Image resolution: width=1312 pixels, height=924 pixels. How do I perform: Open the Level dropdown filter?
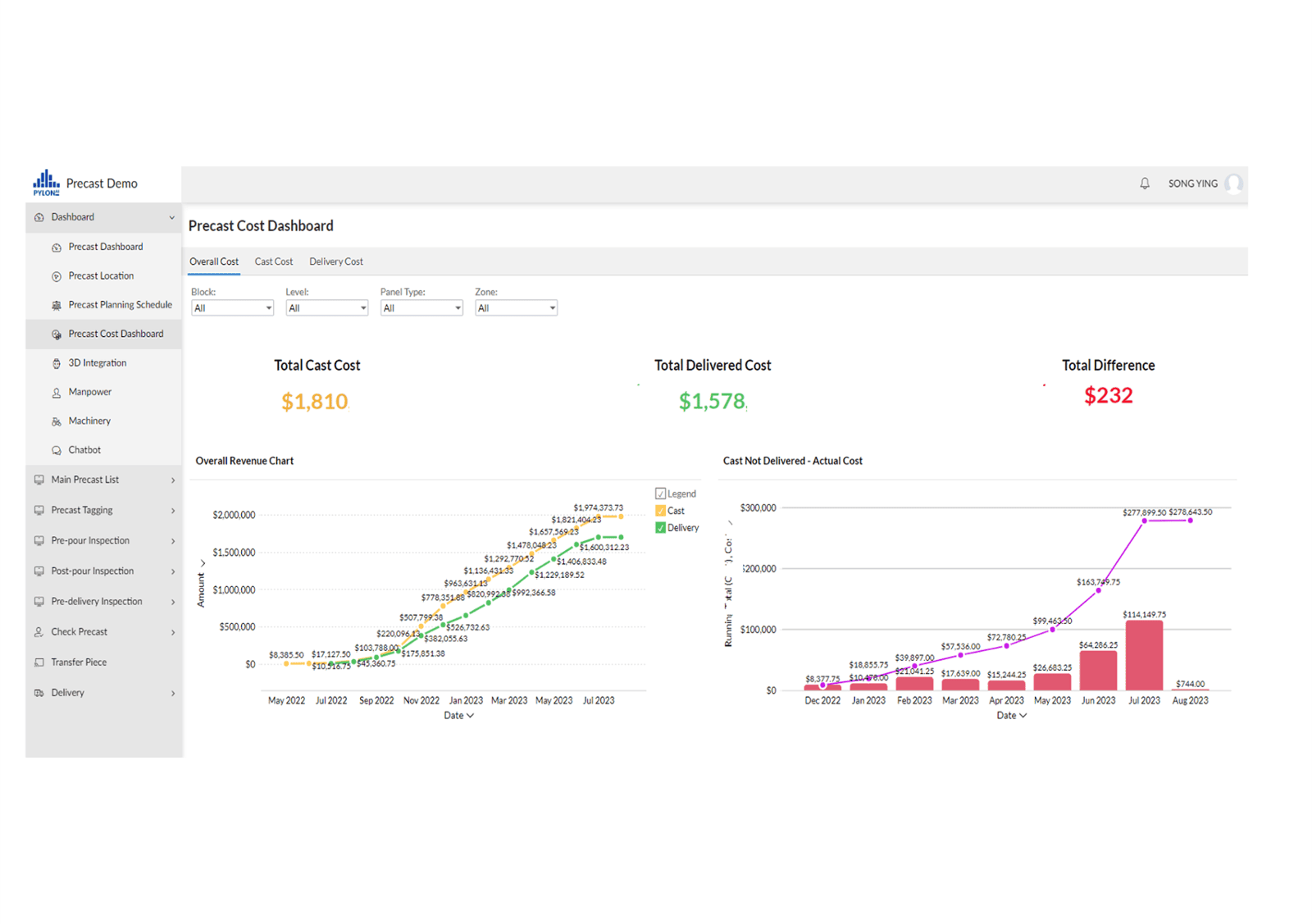click(x=326, y=308)
